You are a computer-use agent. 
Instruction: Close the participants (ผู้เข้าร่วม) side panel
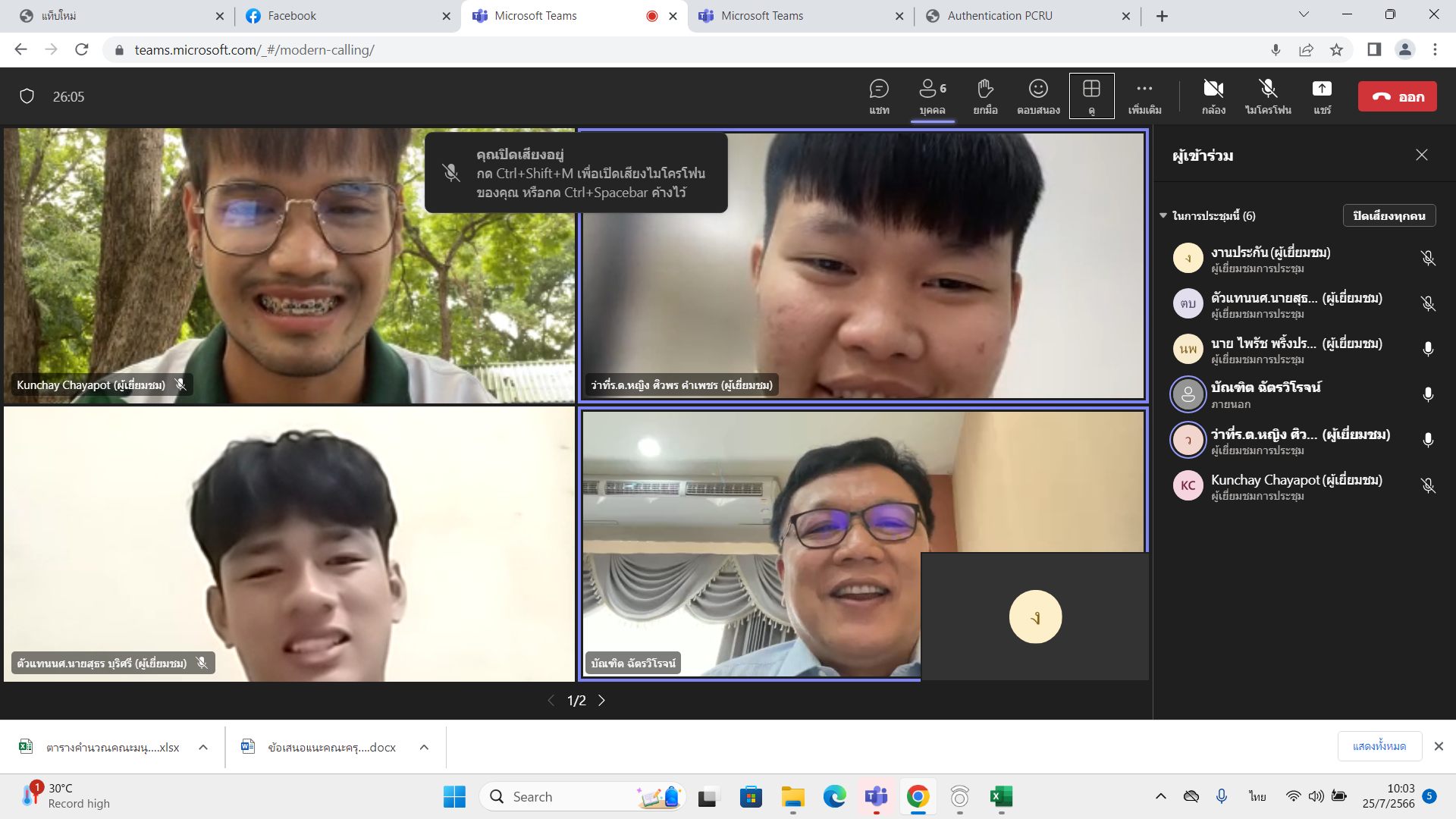point(1421,155)
